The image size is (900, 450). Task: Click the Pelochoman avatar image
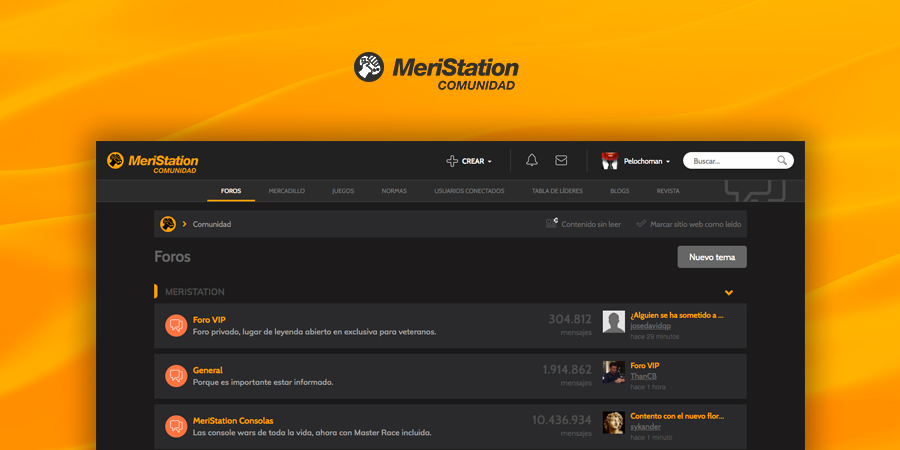click(x=610, y=161)
